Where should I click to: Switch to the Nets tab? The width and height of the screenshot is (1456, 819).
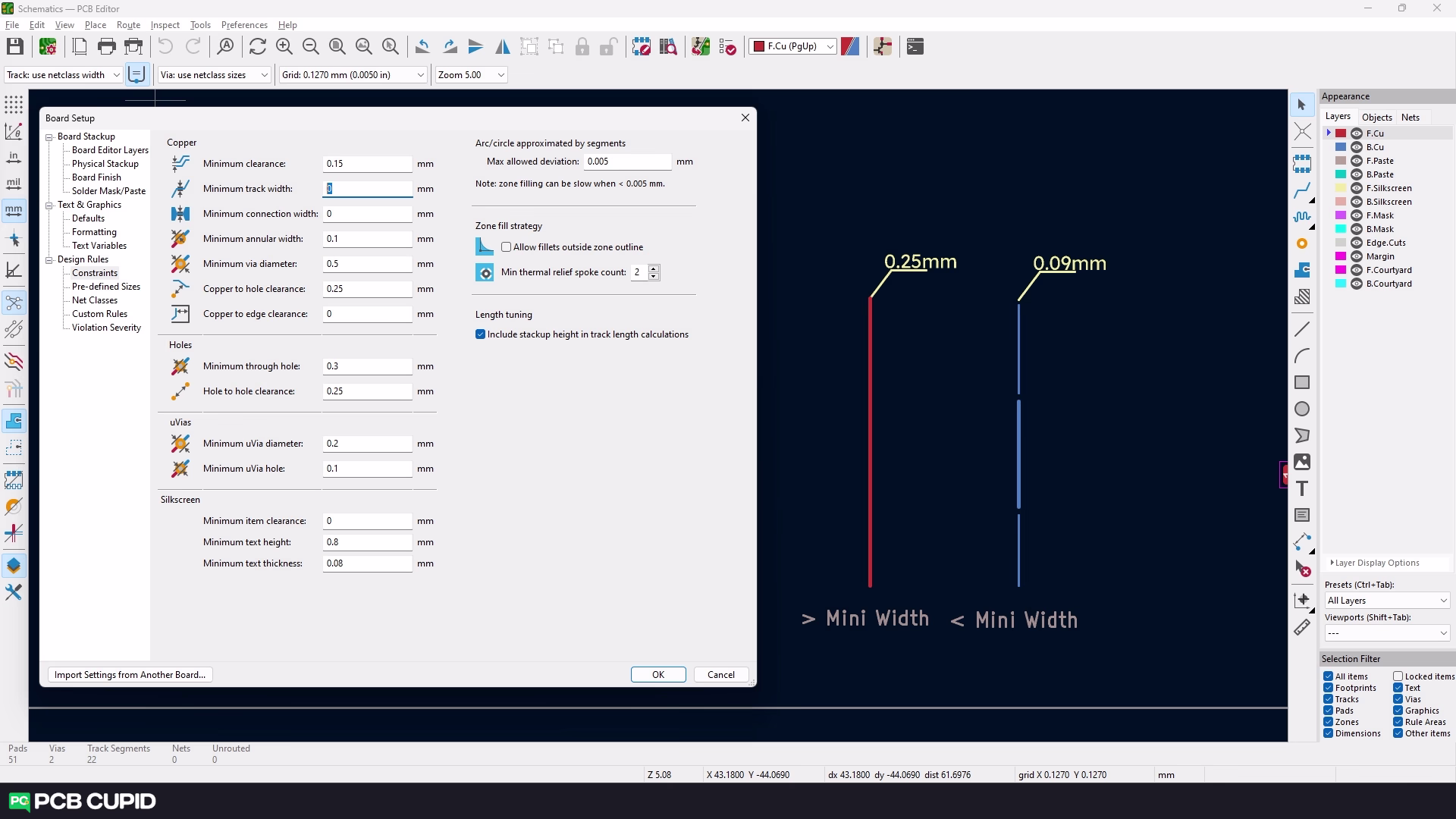pos(1410,118)
